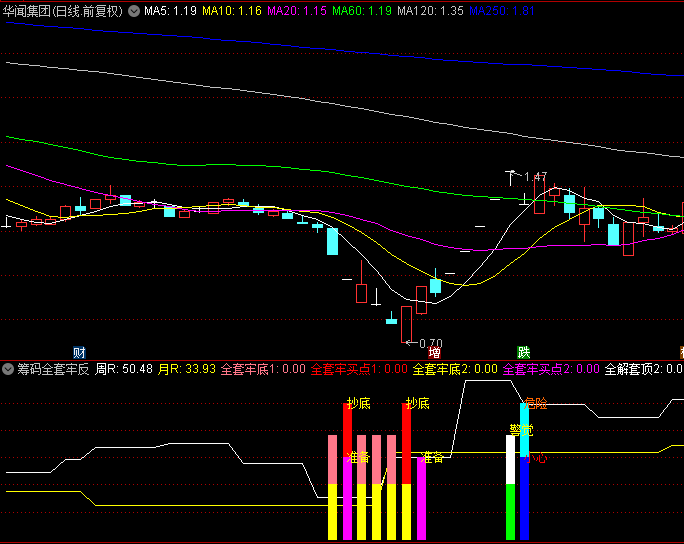The image size is (684, 544).
Task: Click the 全套牢底2: 0.00 value
Action: pos(455,369)
